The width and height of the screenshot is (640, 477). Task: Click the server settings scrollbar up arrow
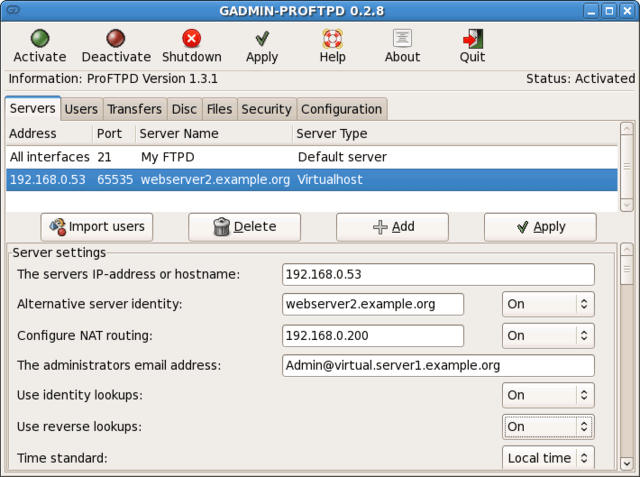pyautogui.click(x=627, y=249)
